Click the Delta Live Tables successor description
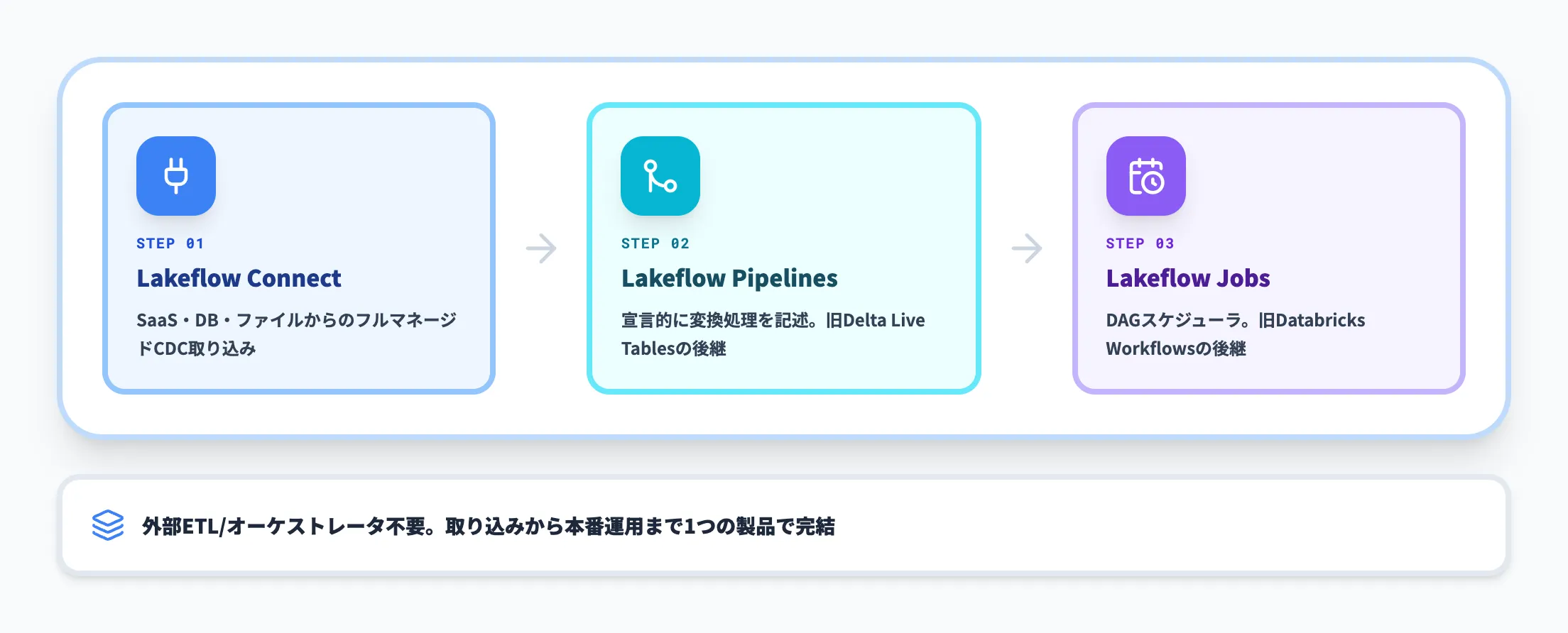The image size is (1568, 633). tap(773, 334)
